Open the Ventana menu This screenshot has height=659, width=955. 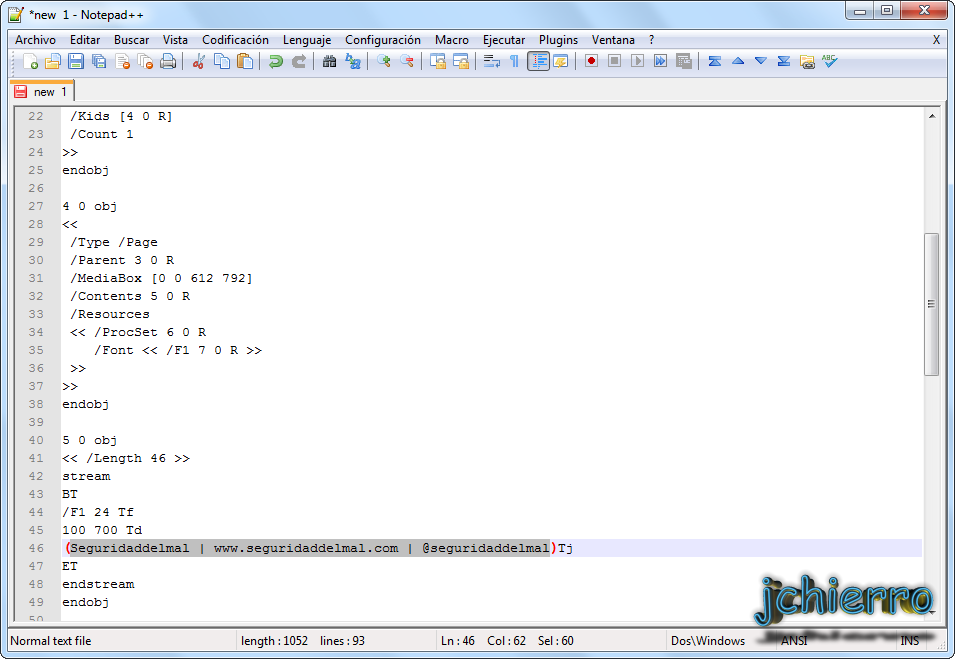pos(613,40)
